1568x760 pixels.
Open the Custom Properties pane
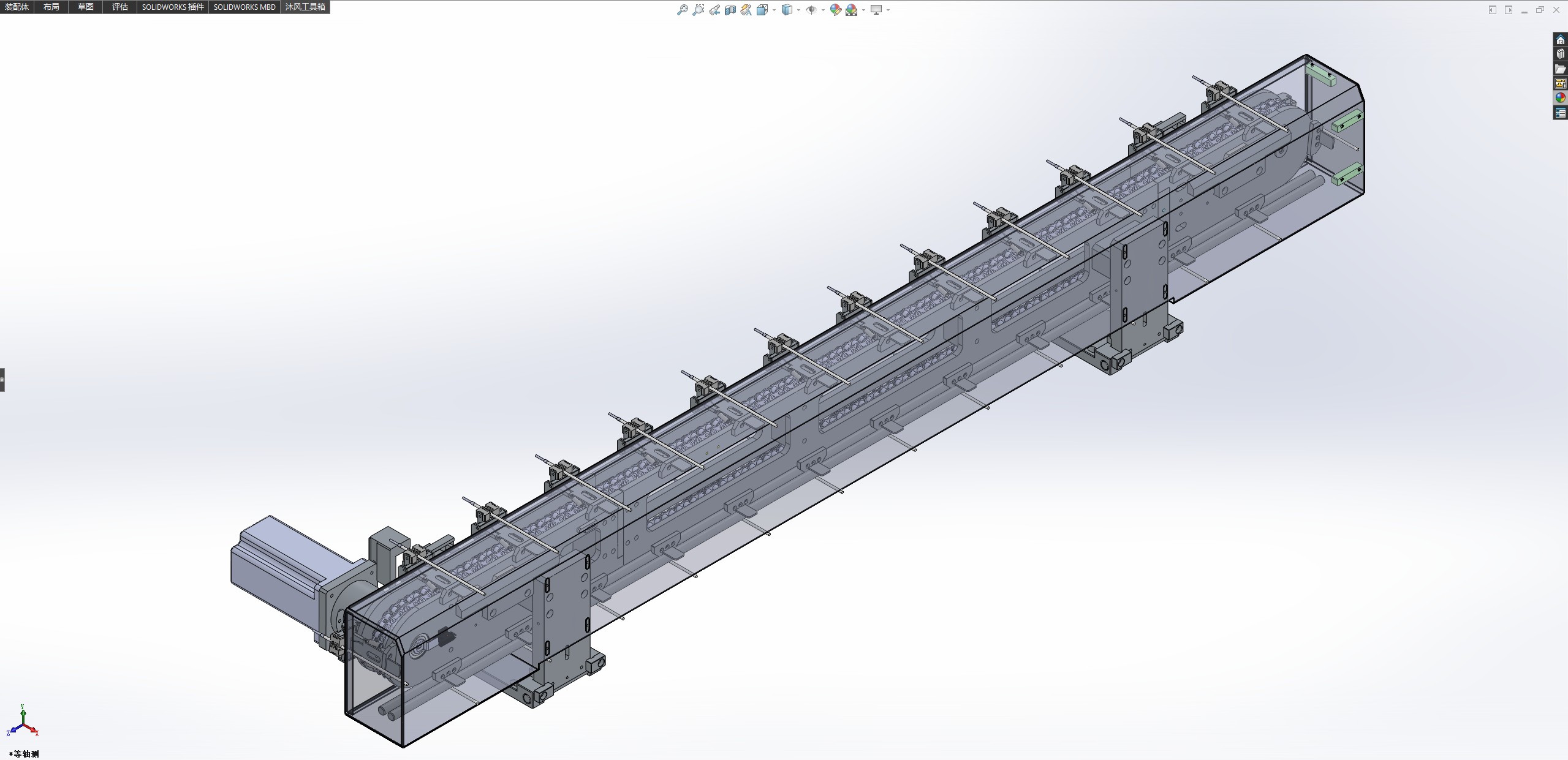[x=1561, y=113]
